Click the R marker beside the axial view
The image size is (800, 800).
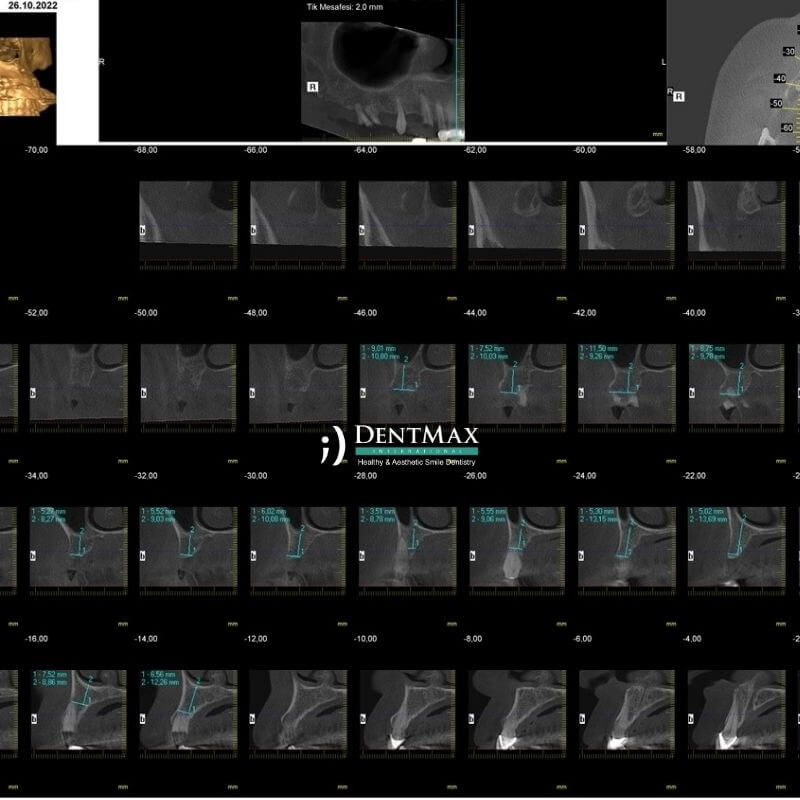click(679, 96)
